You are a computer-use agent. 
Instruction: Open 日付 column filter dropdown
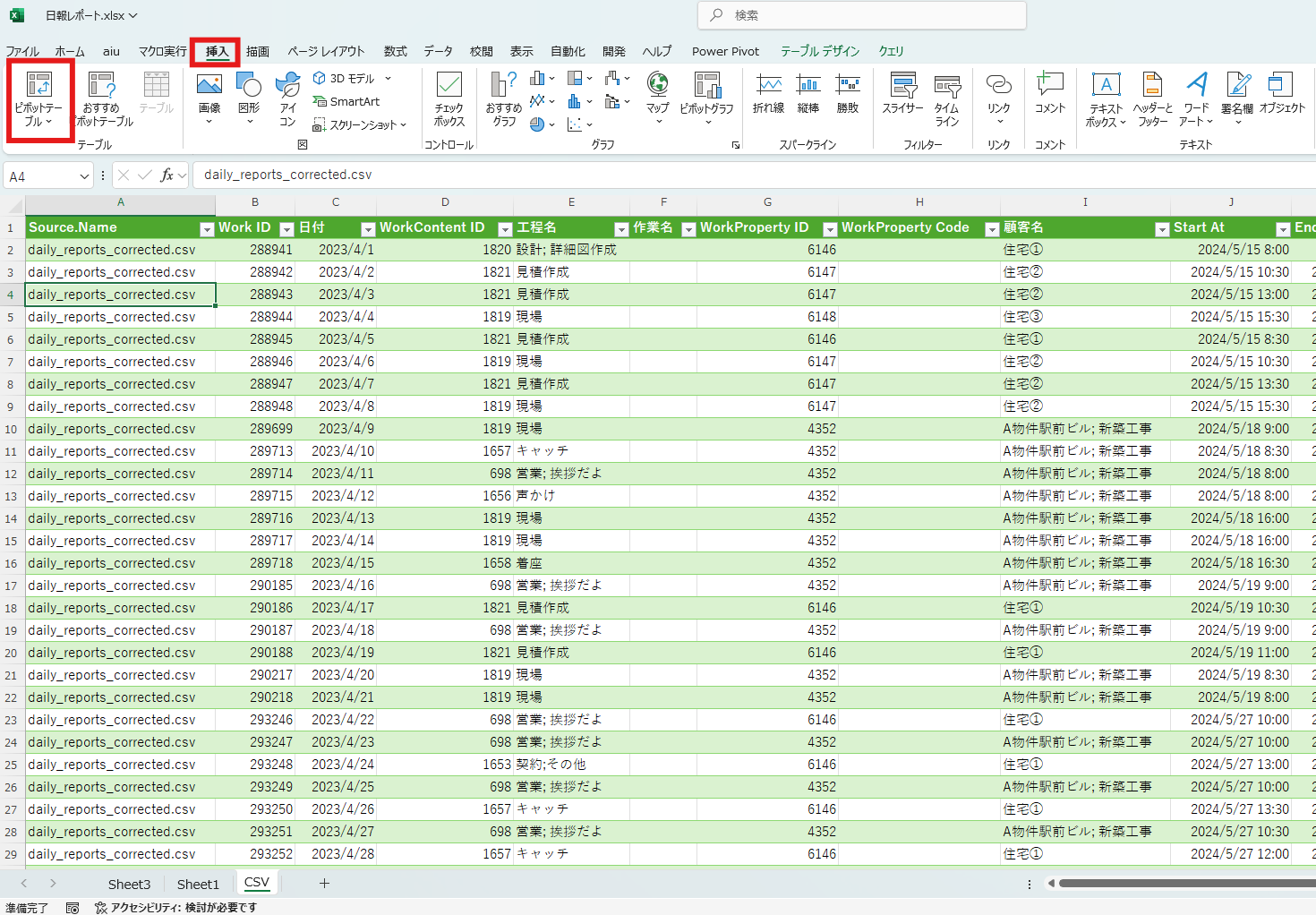(x=367, y=229)
